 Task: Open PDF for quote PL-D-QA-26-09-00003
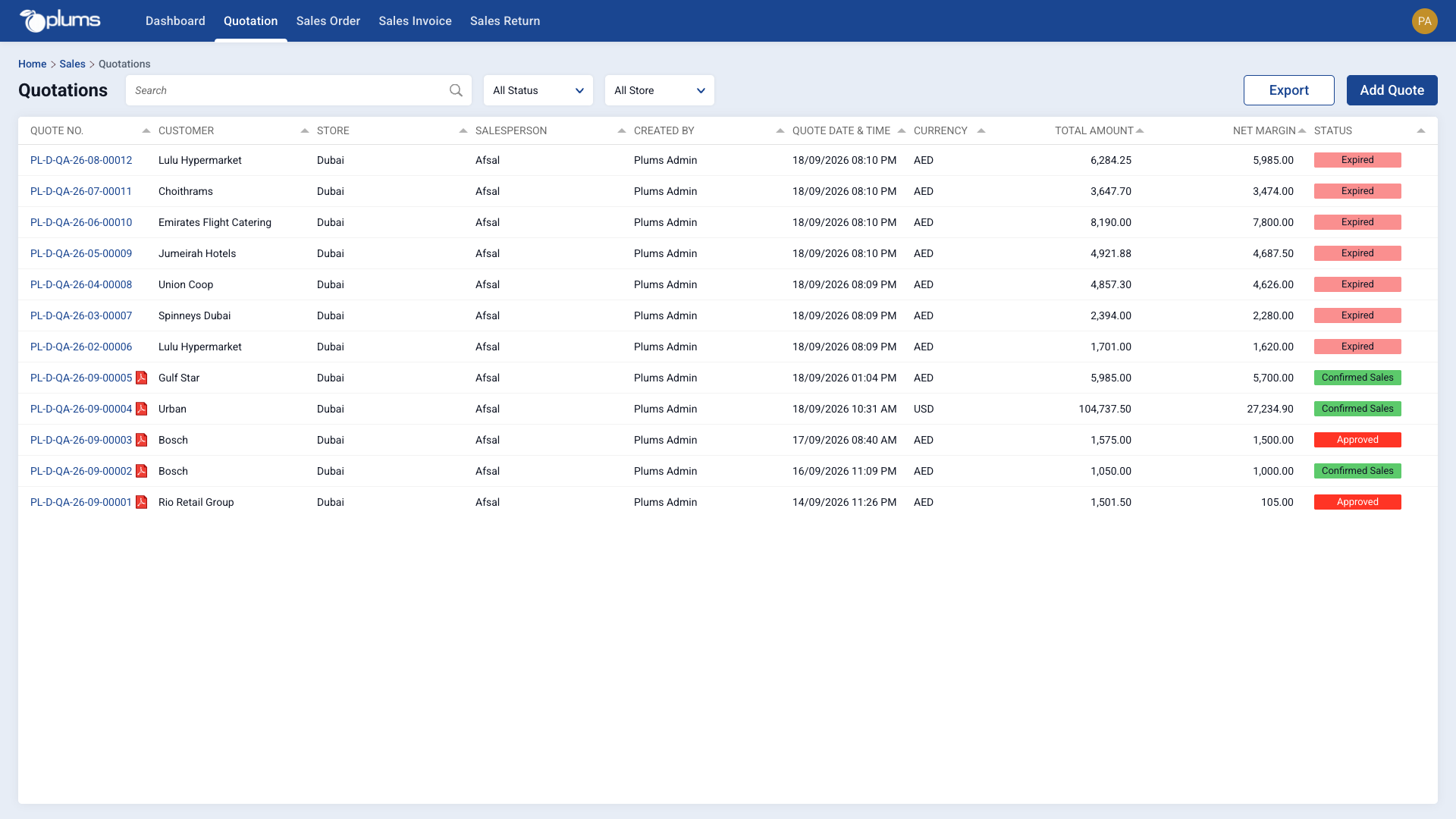141,440
